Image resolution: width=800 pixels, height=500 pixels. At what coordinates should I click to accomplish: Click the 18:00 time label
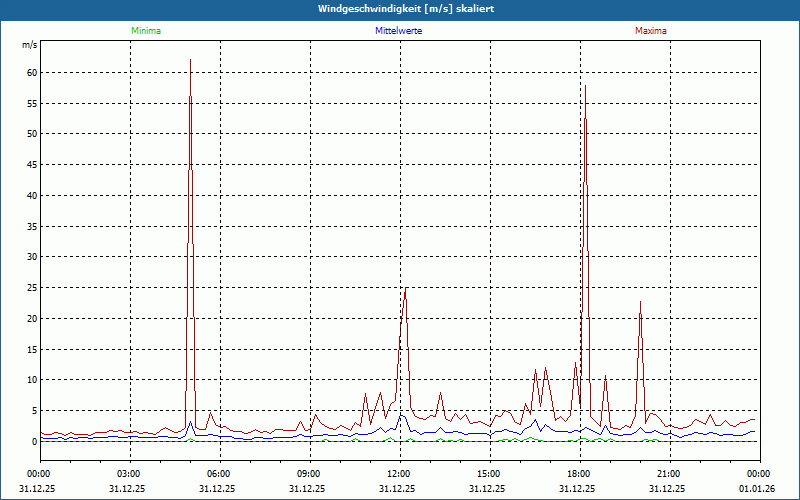pos(581,474)
